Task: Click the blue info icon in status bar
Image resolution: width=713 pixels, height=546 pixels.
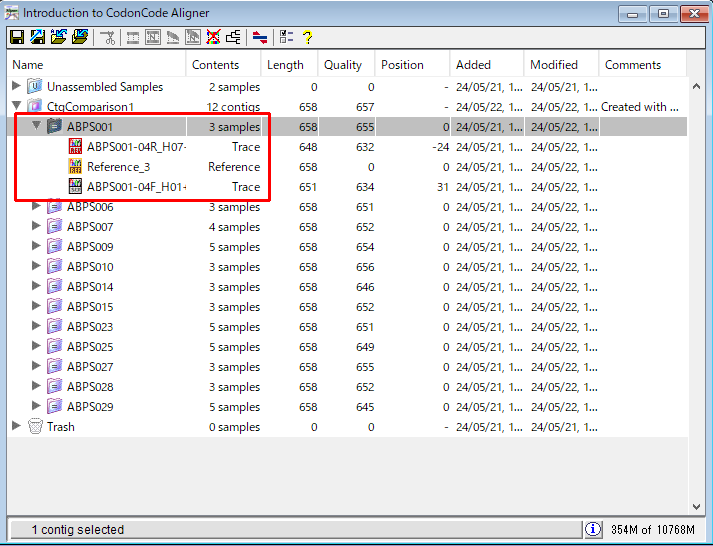Action: 593,529
